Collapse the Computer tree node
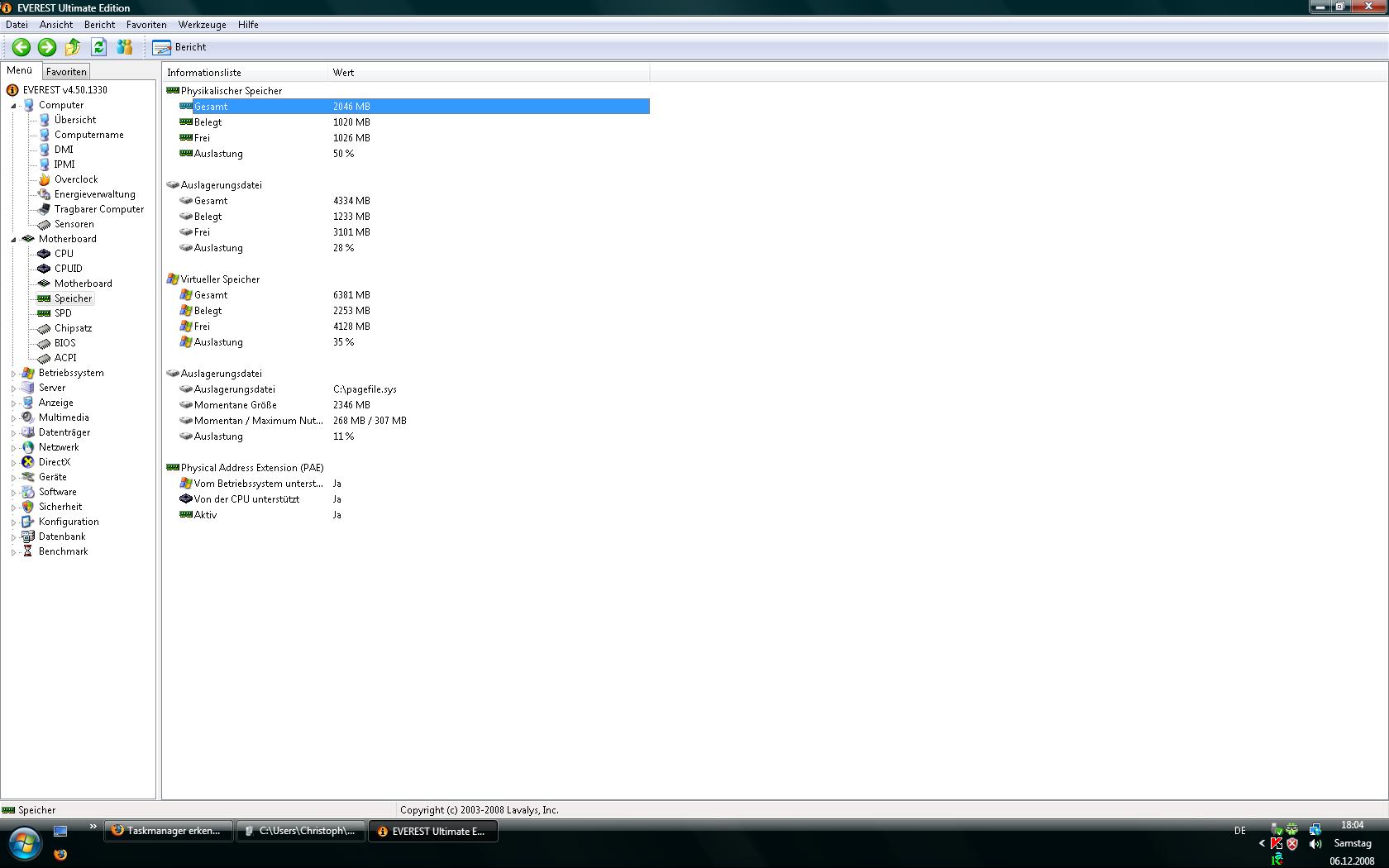 13,106
